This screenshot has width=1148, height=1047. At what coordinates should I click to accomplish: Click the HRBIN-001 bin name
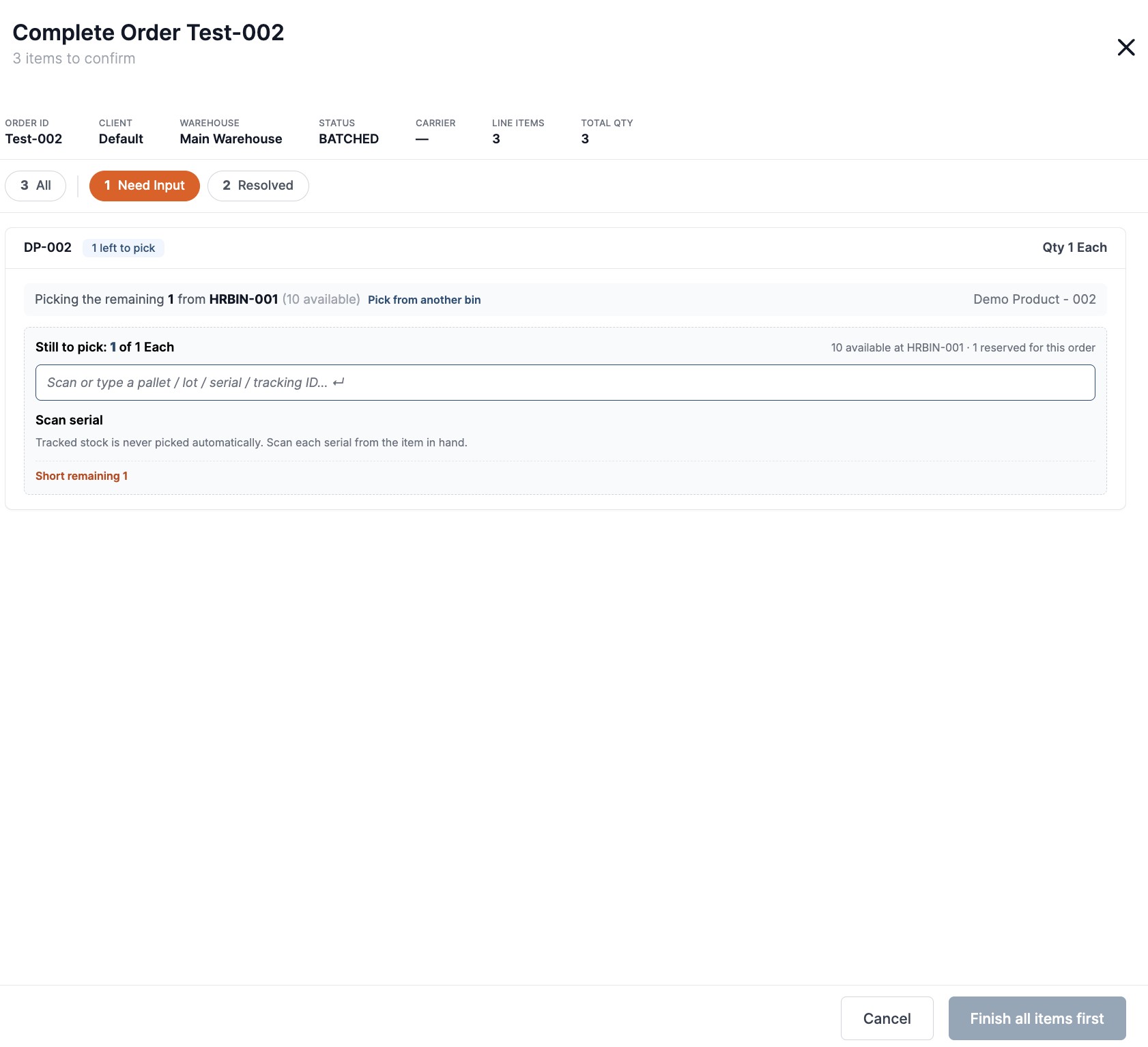tap(244, 299)
